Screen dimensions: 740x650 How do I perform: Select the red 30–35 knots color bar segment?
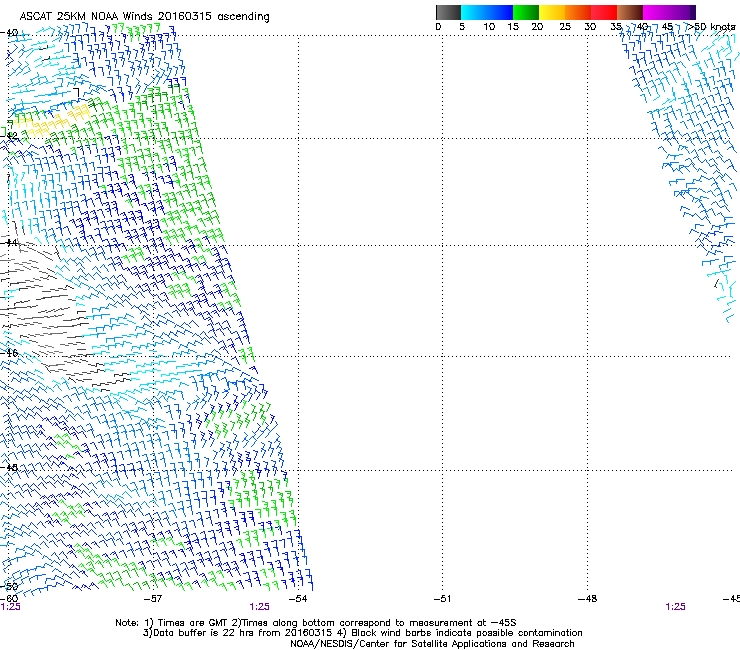pos(604,12)
